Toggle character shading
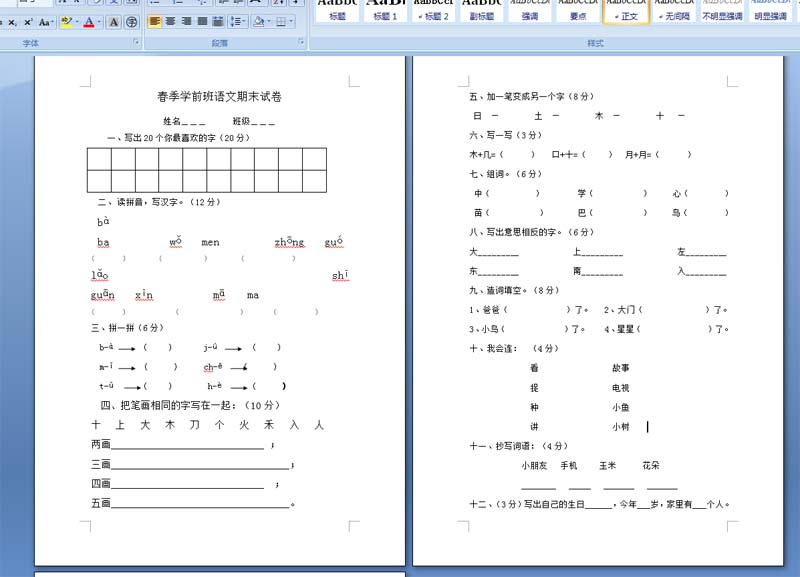This screenshot has width=800, height=577. pyautogui.click(x=114, y=22)
